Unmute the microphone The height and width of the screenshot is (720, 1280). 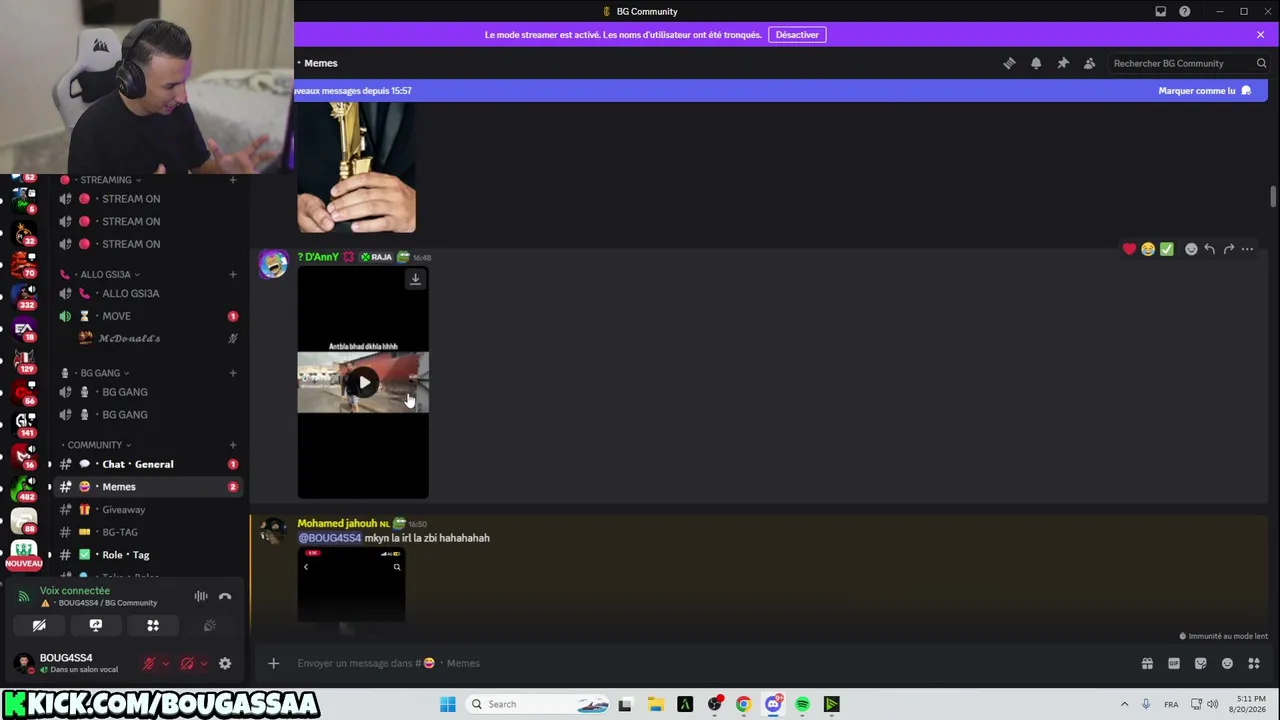point(149,663)
